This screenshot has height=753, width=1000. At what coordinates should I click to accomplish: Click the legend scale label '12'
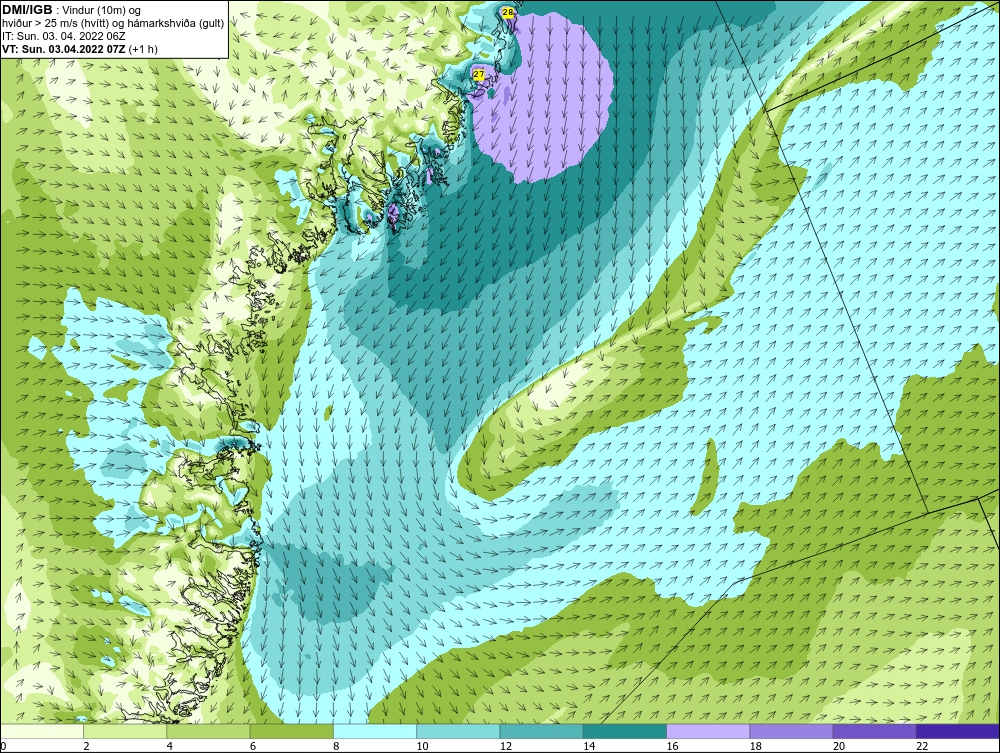point(506,747)
